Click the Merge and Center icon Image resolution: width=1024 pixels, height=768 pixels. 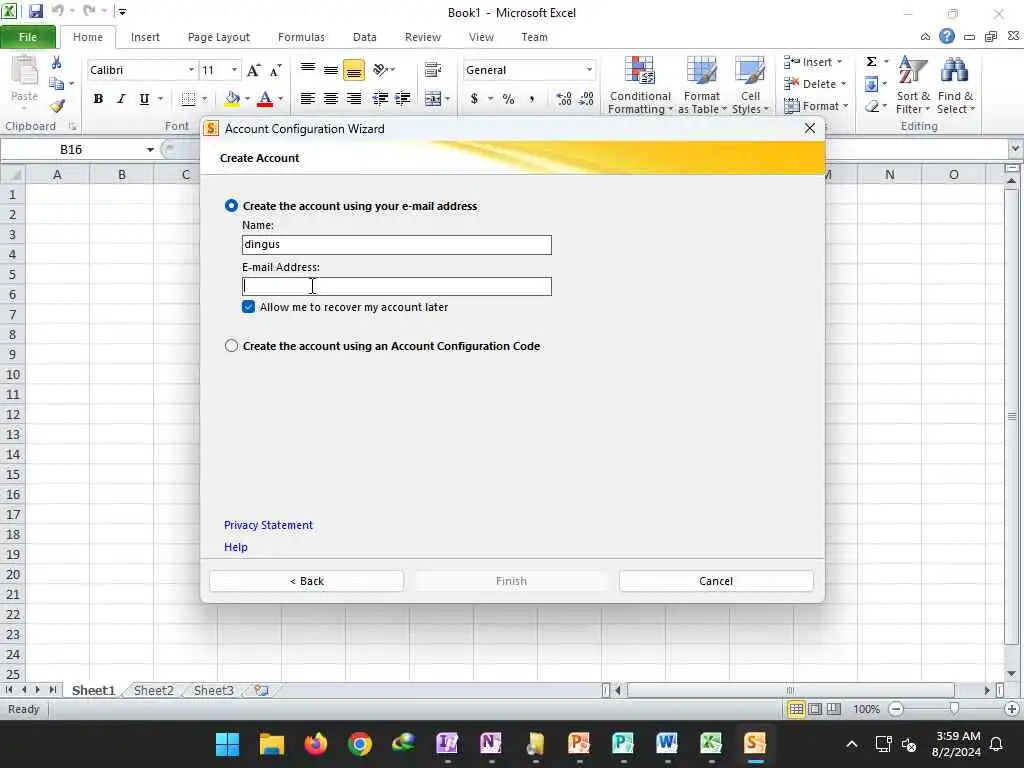[x=432, y=99]
